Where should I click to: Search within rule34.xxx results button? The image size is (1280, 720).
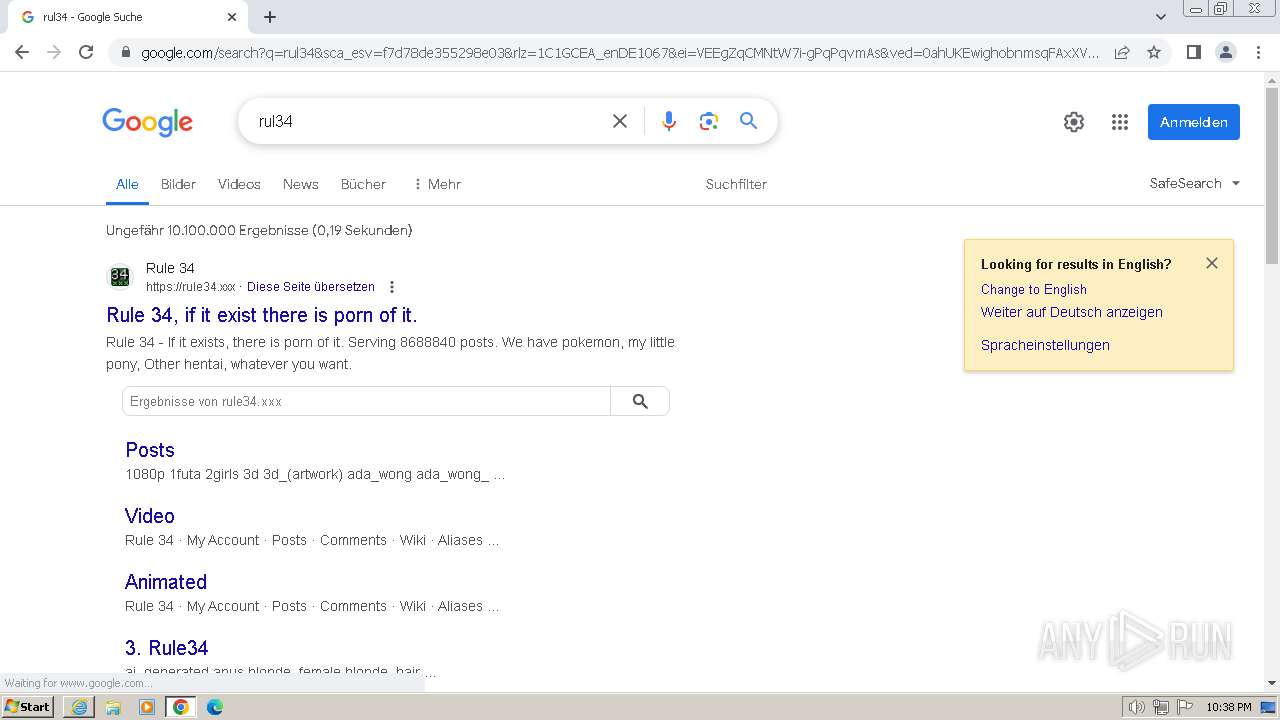click(640, 401)
